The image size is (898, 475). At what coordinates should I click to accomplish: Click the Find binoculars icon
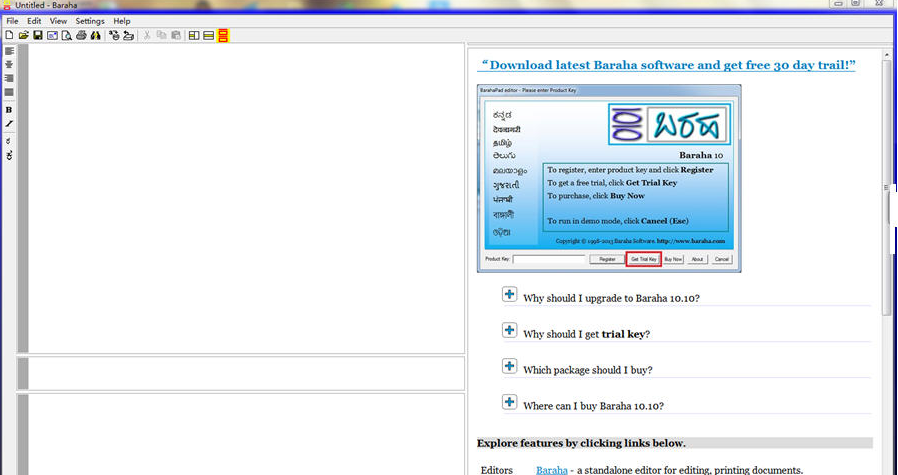tap(96, 36)
